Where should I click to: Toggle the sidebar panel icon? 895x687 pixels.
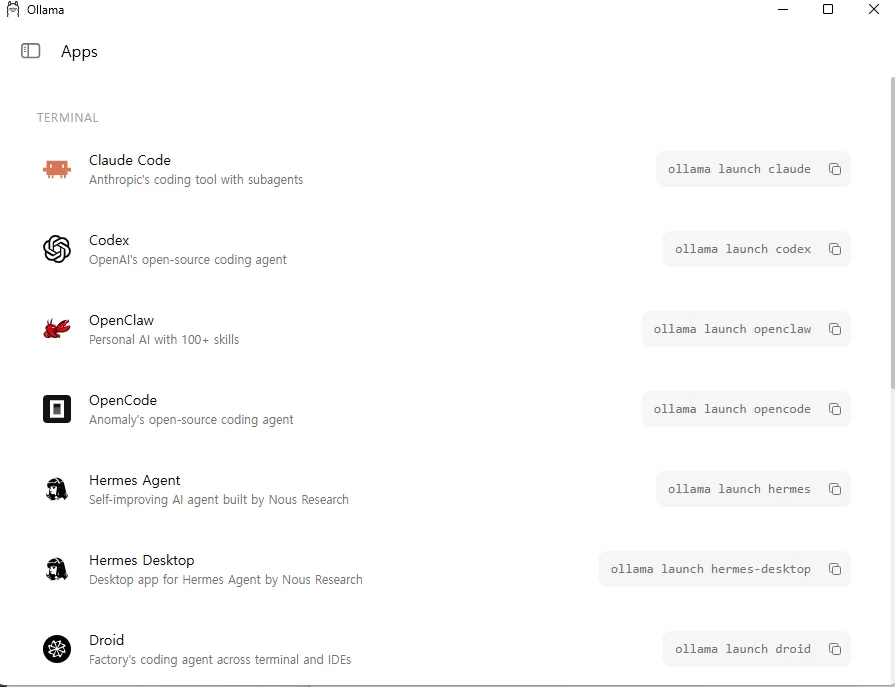31,51
